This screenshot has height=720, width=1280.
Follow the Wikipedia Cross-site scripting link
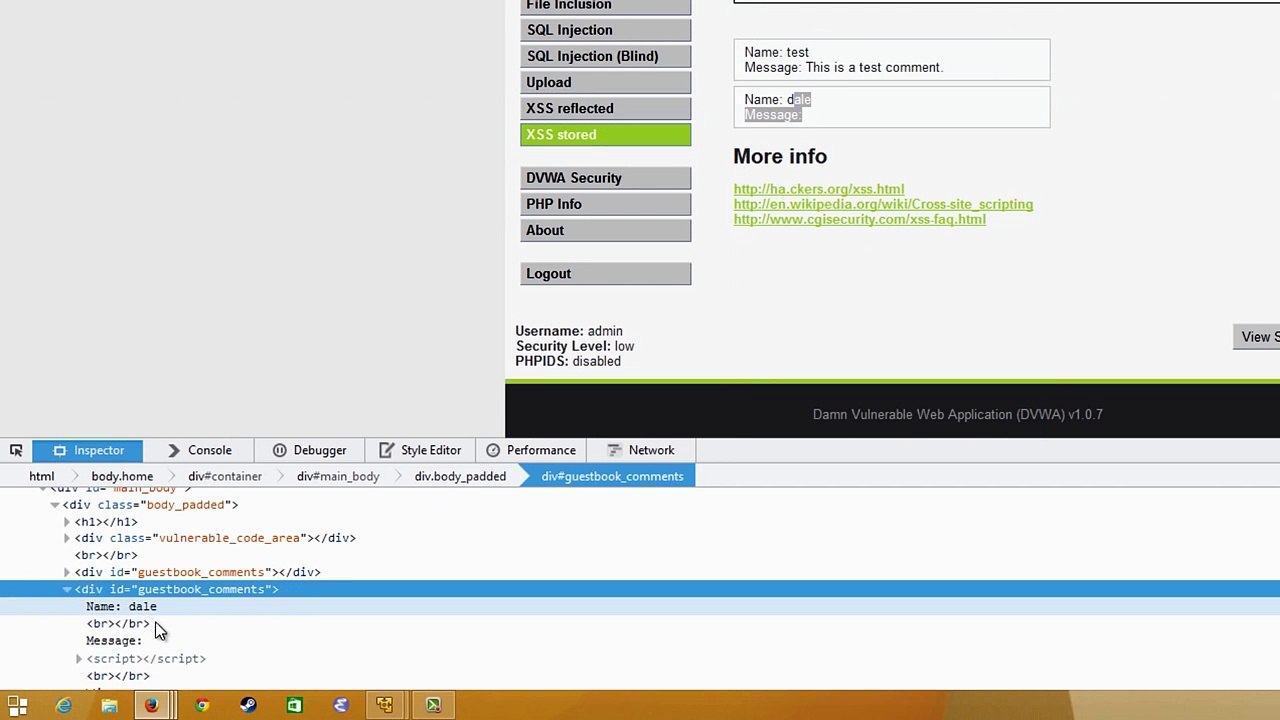[x=883, y=204]
